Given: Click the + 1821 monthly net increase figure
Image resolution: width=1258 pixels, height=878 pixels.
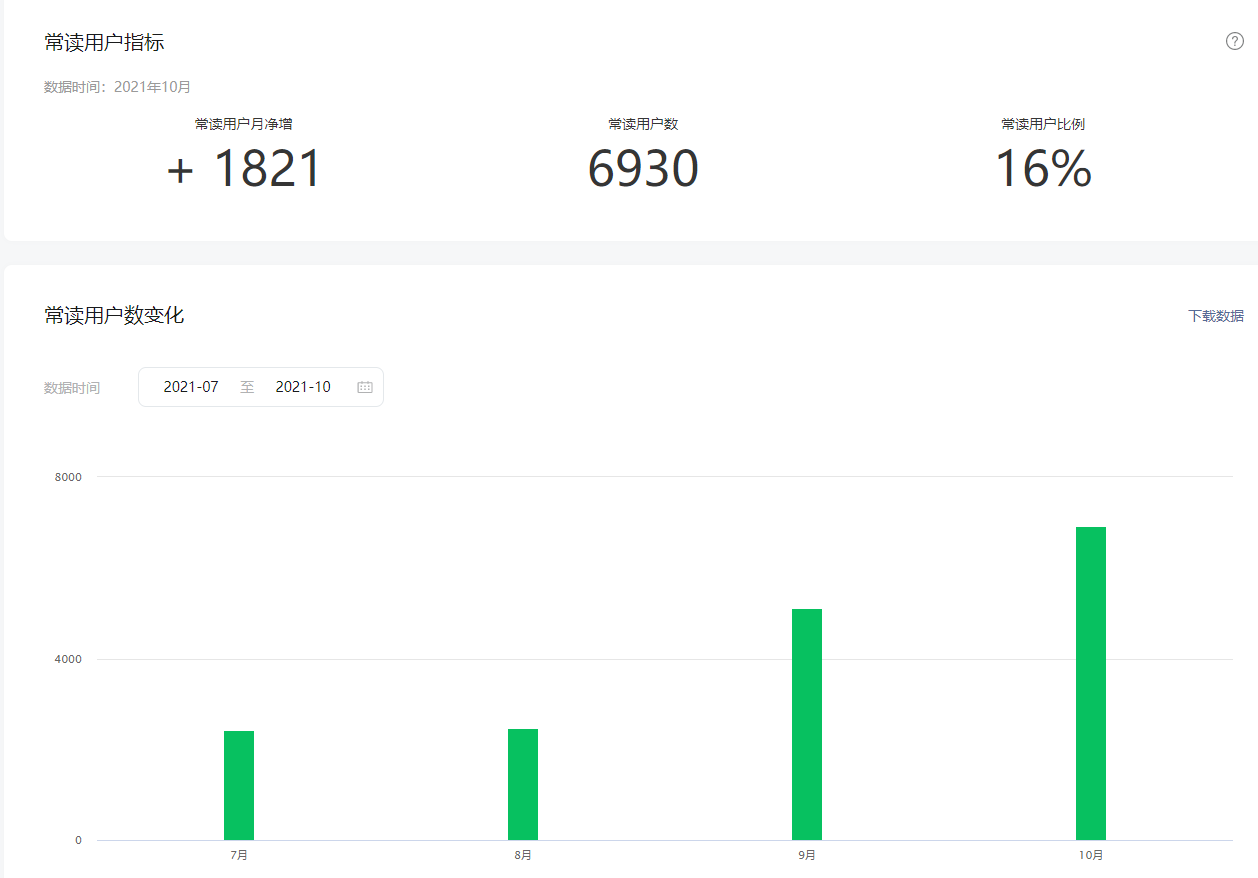Looking at the screenshot, I should point(244,168).
